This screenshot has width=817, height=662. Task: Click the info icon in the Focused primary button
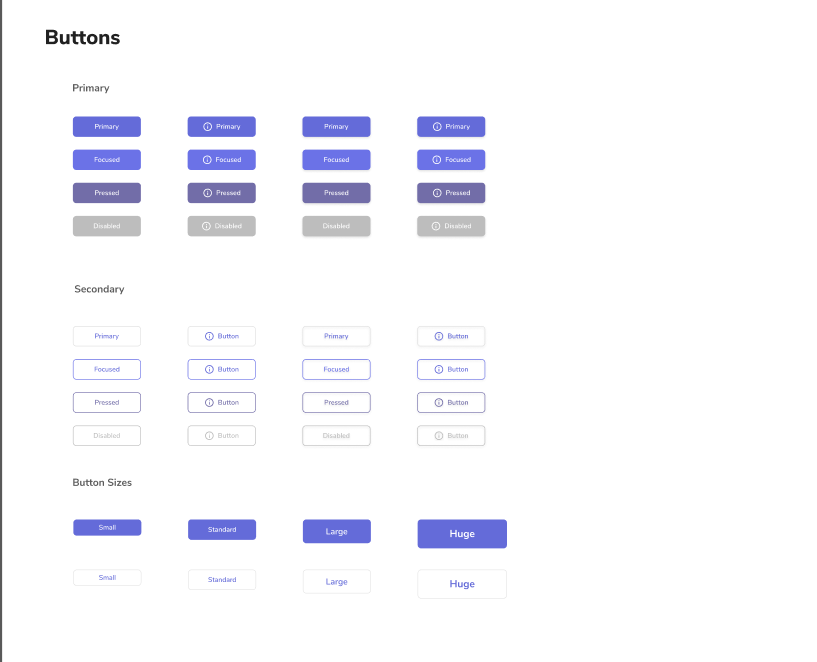tap(206, 159)
